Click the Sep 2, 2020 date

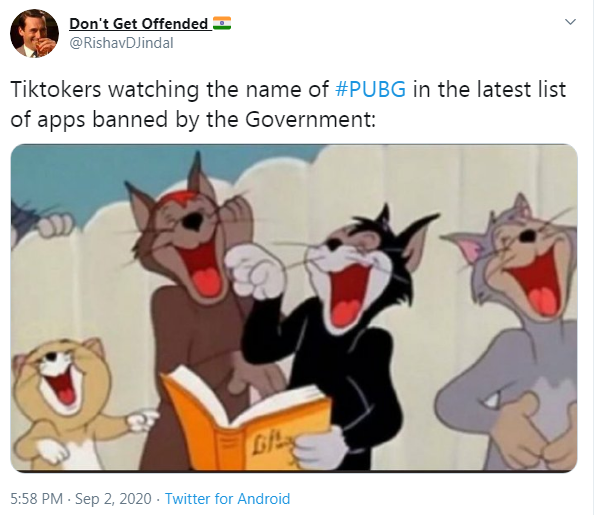(x=113, y=499)
